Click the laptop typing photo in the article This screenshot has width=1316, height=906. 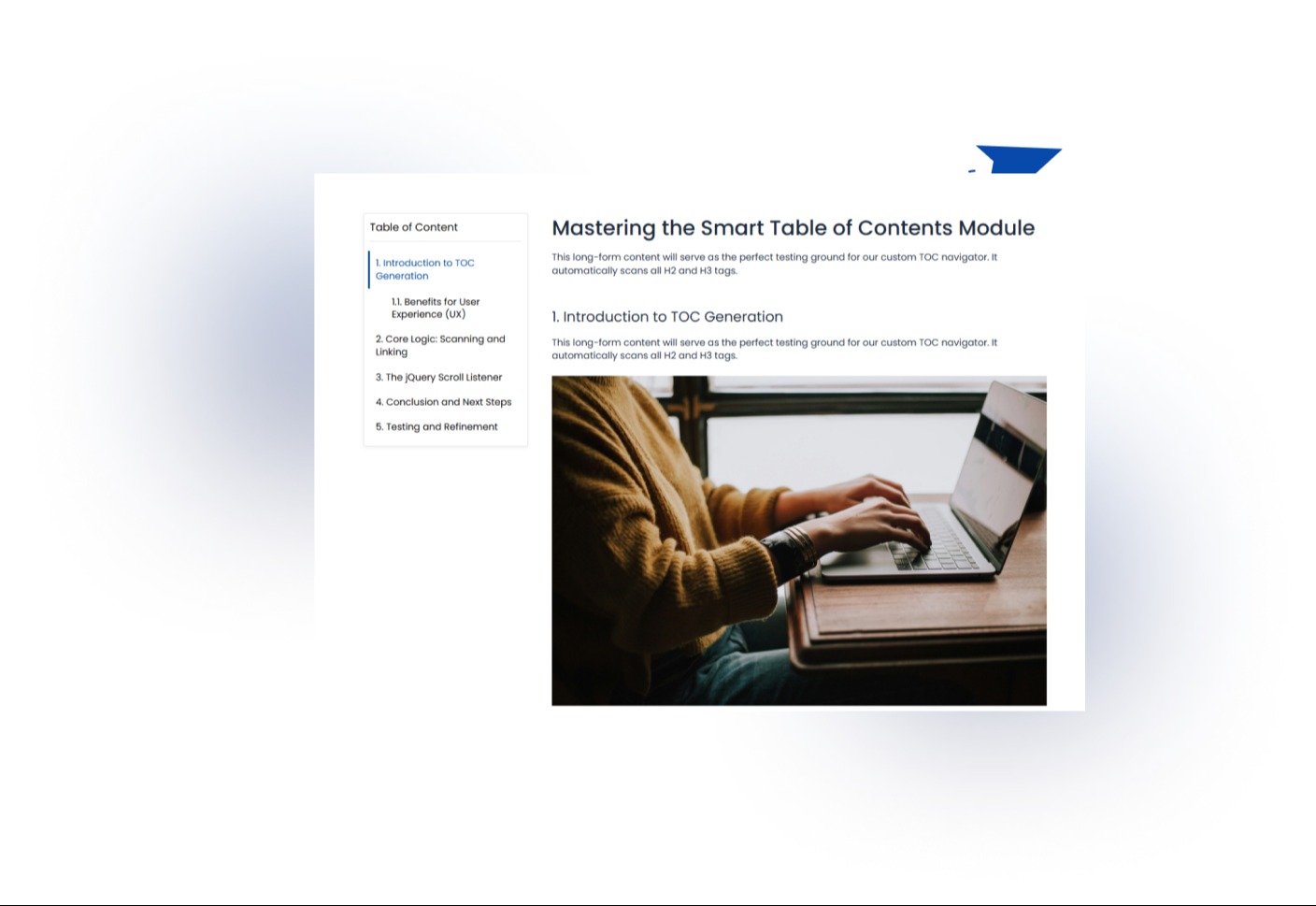pos(799,539)
